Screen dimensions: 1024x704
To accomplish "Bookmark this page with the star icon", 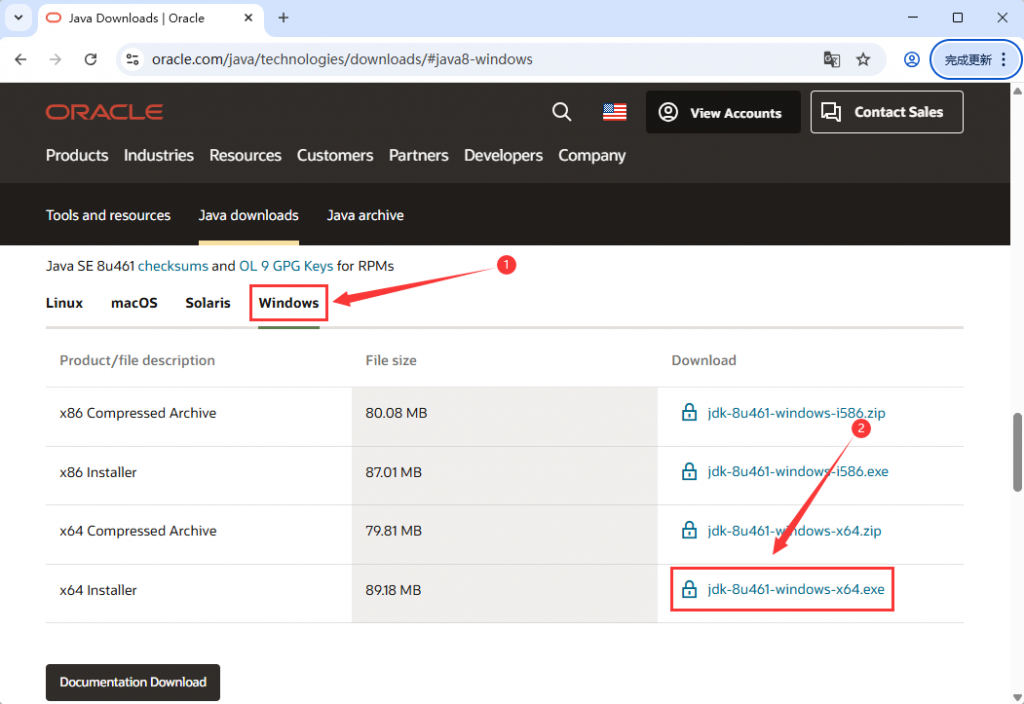I will pos(863,59).
